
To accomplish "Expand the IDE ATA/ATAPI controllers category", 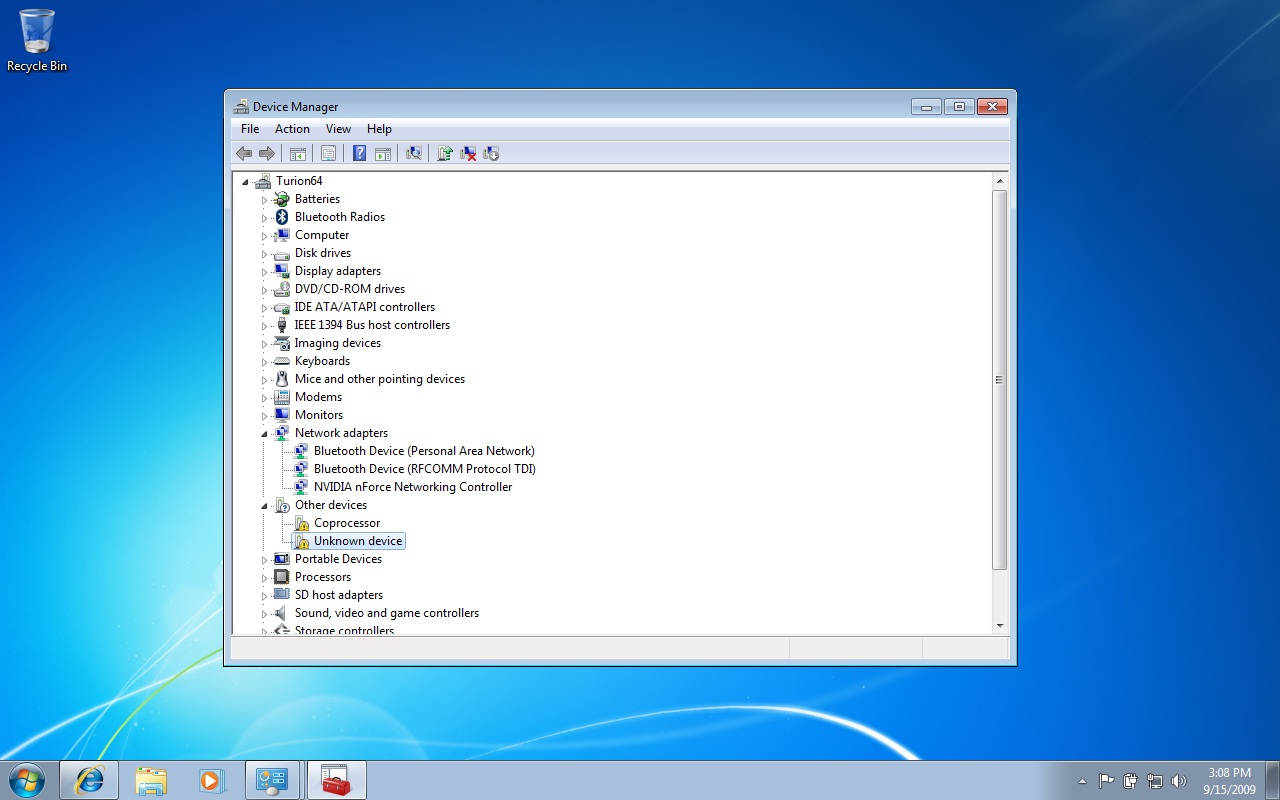I will point(265,308).
